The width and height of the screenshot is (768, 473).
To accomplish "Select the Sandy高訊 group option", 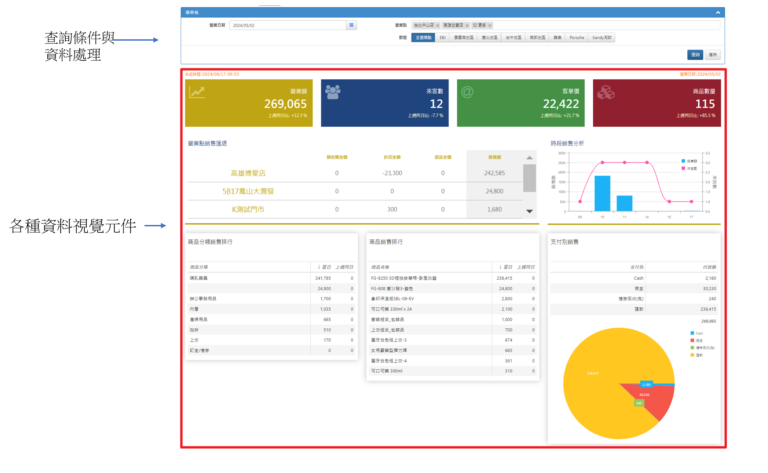I will (606, 37).
